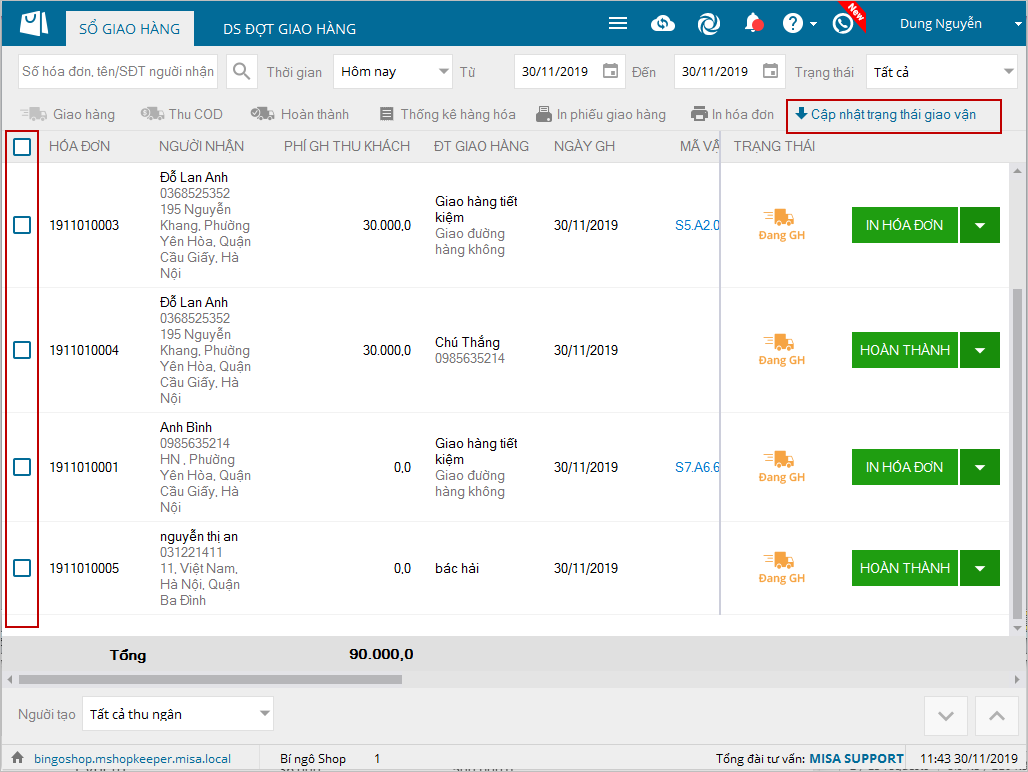Click the horizontal scrollbar right arrow
Image resolution: width=1028 pixels, height=772 pixels.
pyautogui.click(x=1017, y=680)
